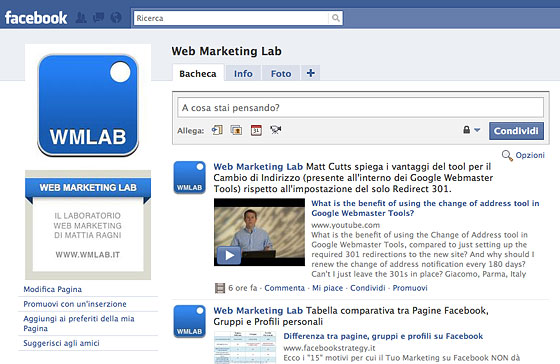Click Modifica Pagina in sidebar

(x=52, y=289)
